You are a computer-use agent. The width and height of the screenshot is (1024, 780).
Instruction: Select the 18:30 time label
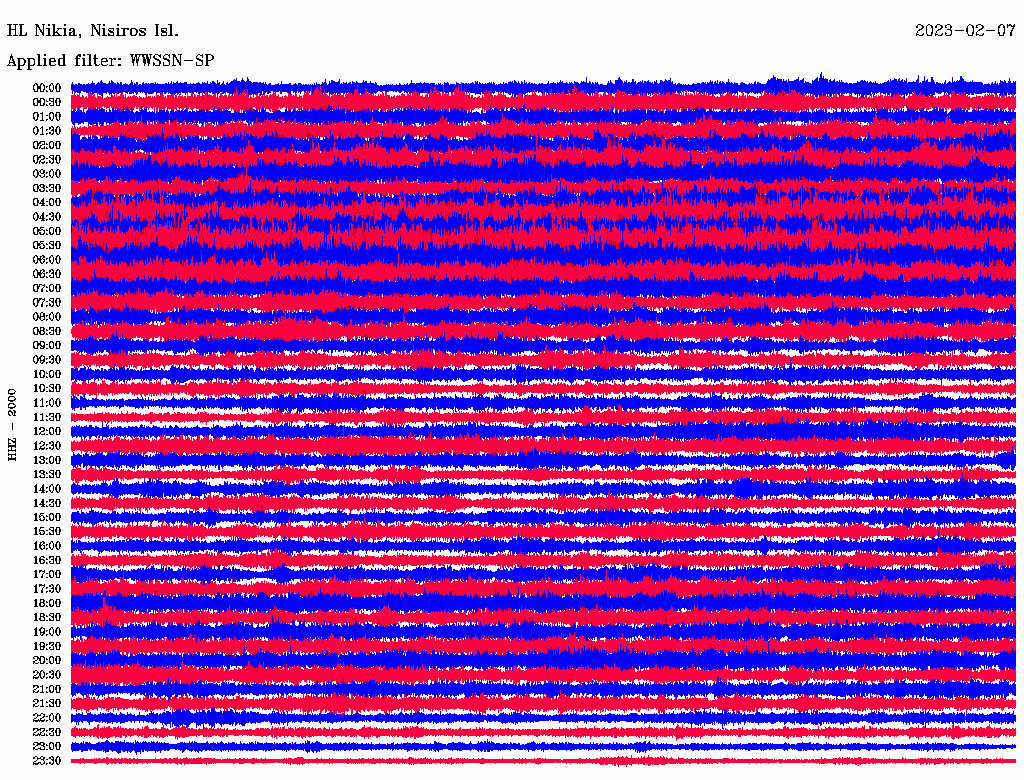coord(47,617)
